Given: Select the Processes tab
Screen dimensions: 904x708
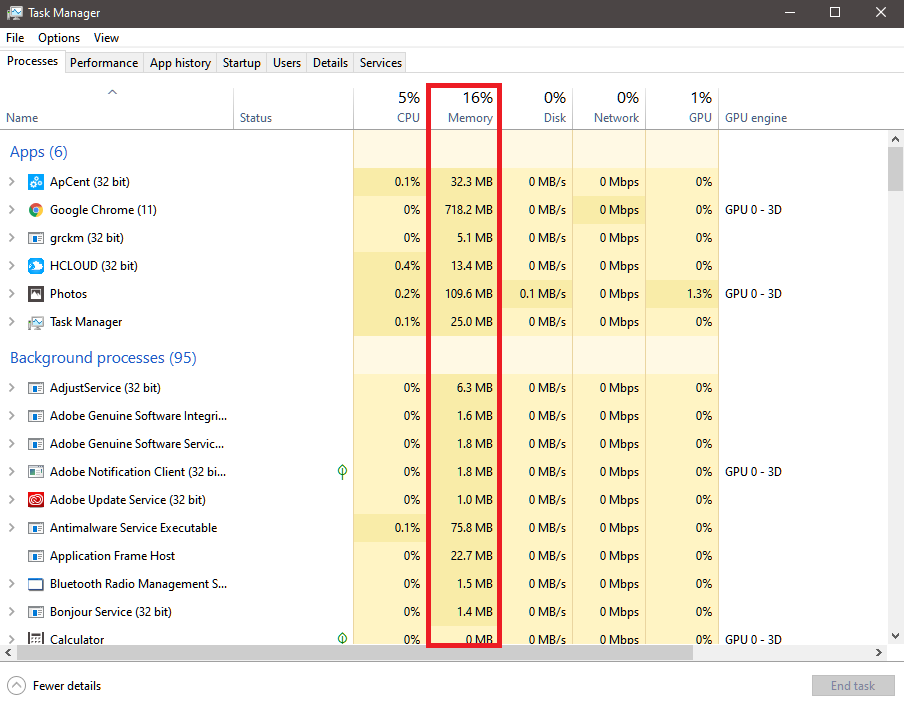Looking at the screenshot, I should (32, 61).
